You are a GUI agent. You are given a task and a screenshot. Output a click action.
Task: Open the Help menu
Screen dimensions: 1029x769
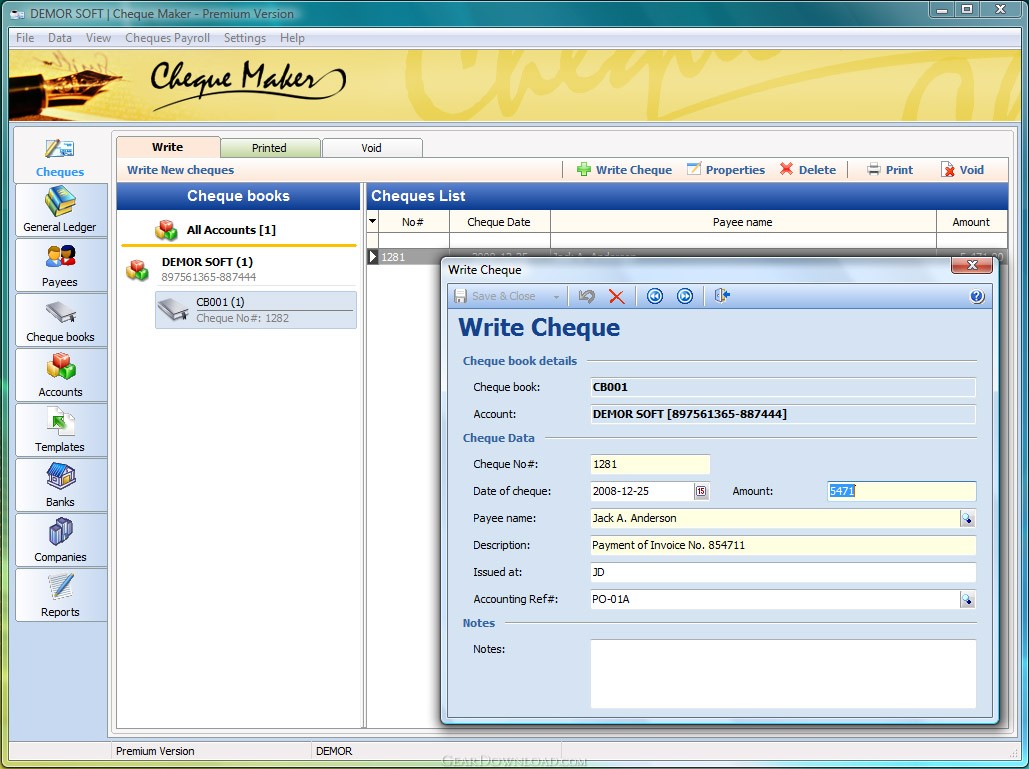292,38
